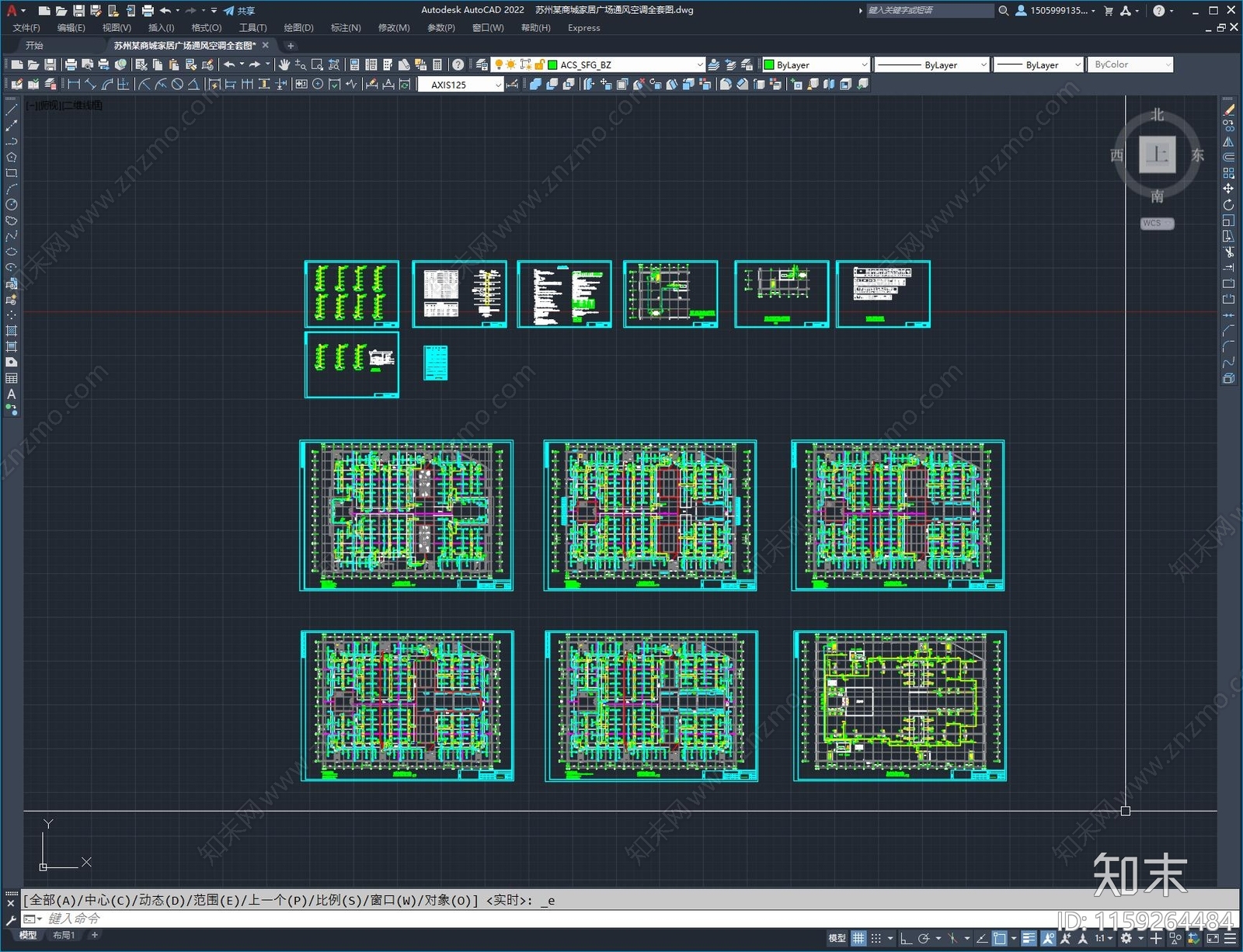
Task: Click the Save icon in quick access toolbar
Action: [x=78, y=11]
